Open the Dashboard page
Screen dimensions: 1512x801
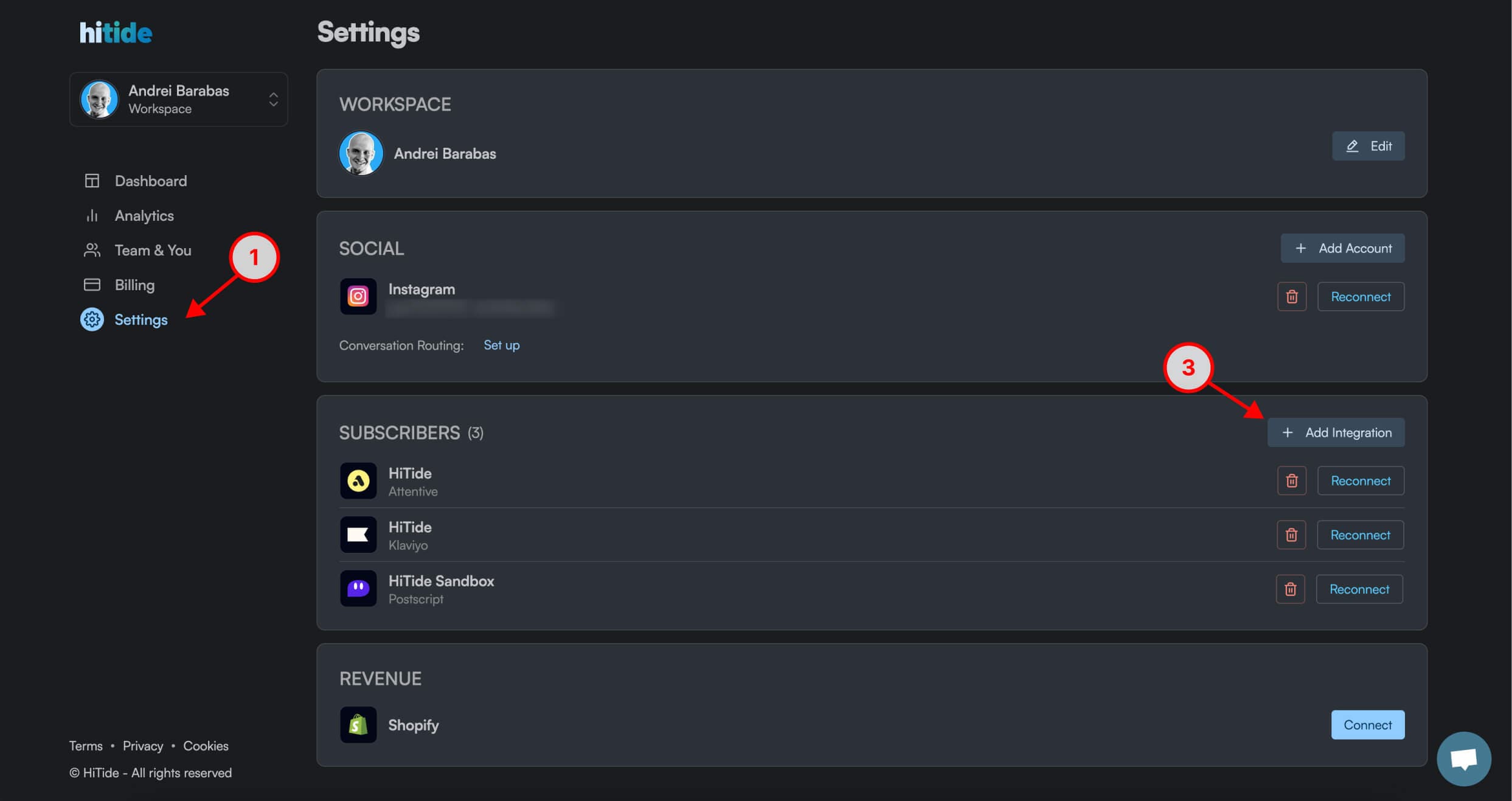pos(150,181)
